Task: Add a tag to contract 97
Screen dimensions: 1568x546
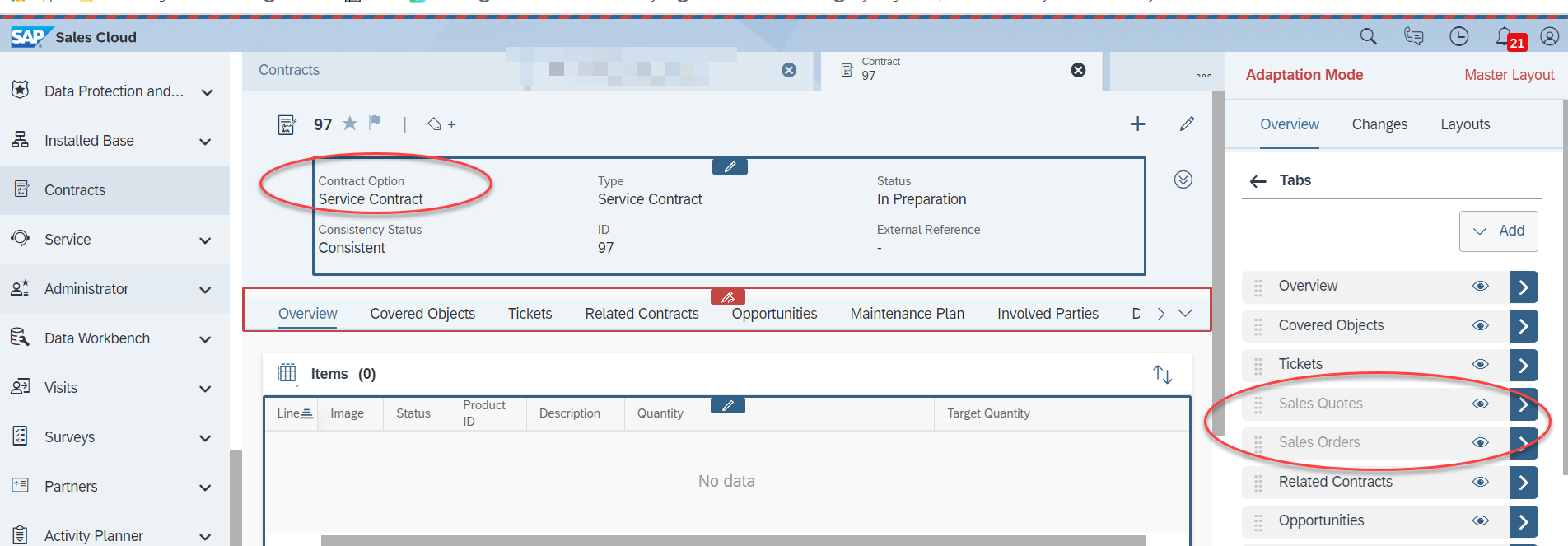Action: 441,124
